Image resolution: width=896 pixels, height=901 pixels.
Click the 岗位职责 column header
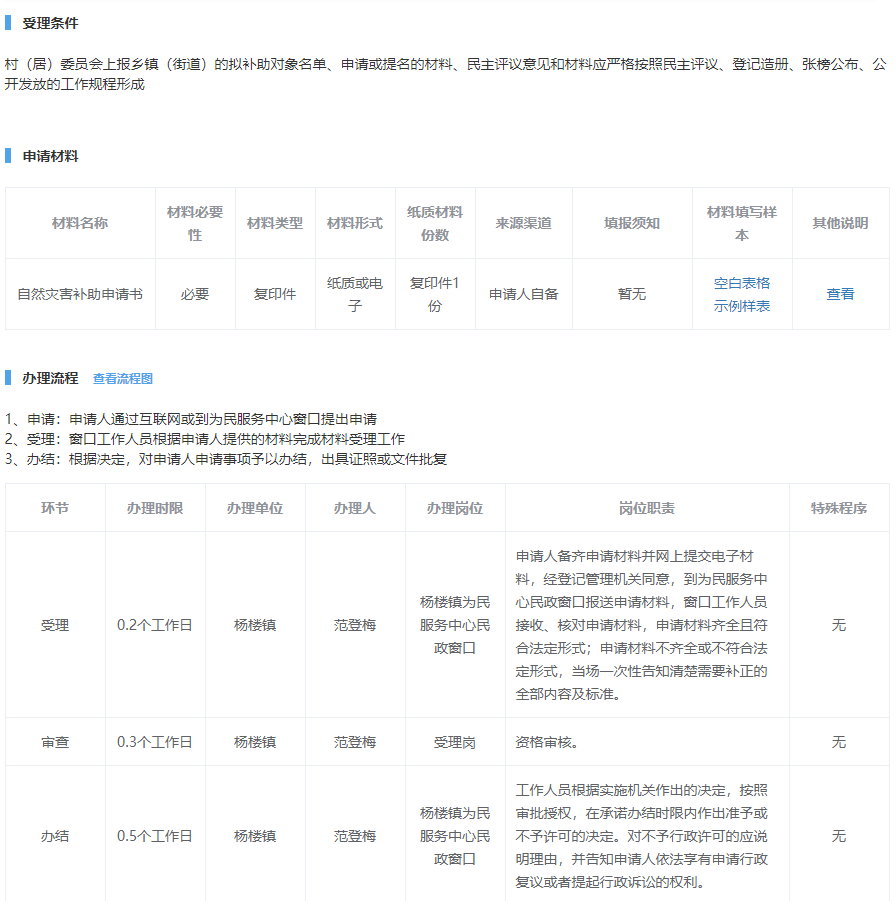(x=647, y=508)
